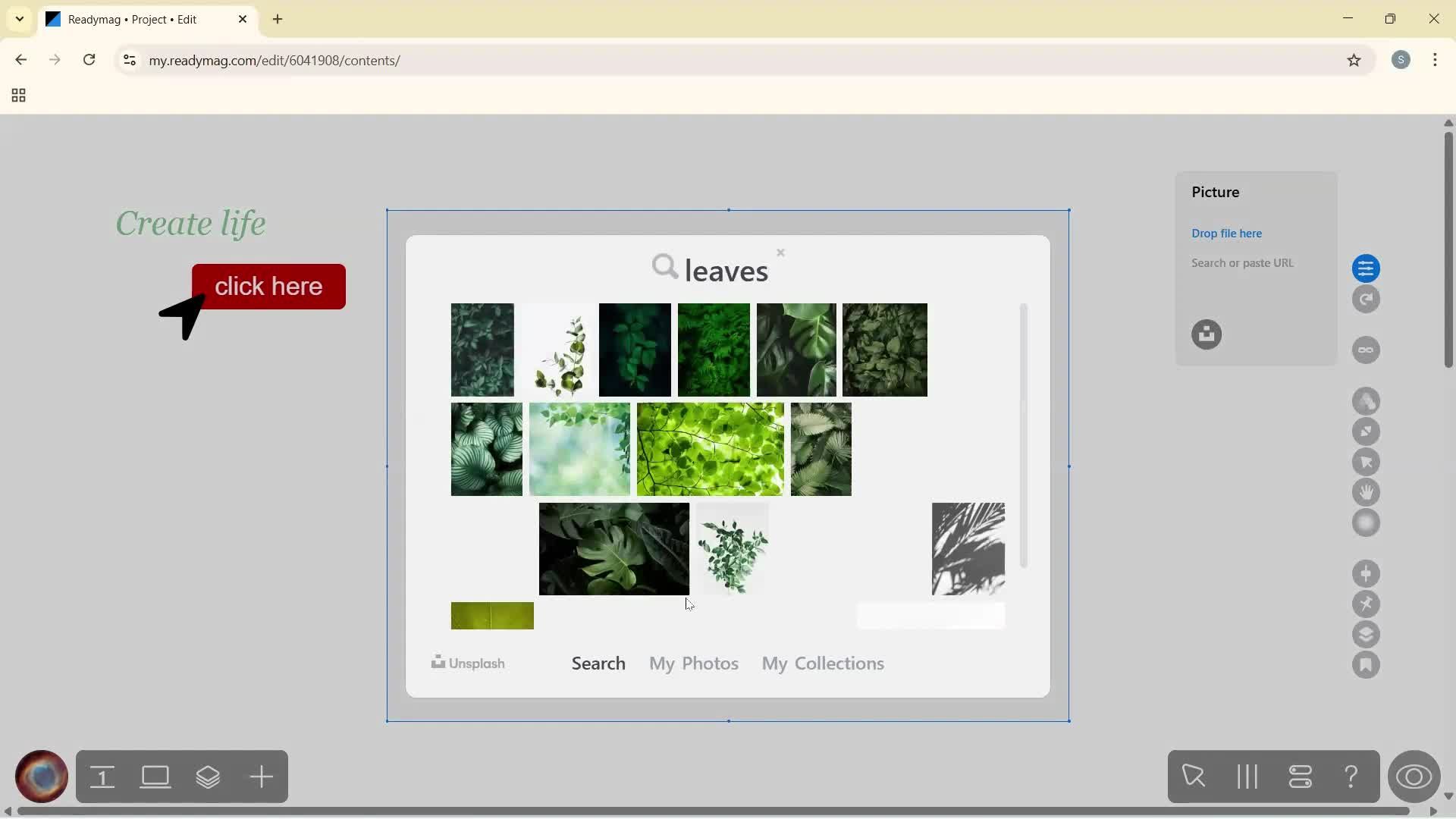The height and width of the screenshot is (819, 1456).
Task: Open the help icon near preview button
Action: (x=1351, y=777)
